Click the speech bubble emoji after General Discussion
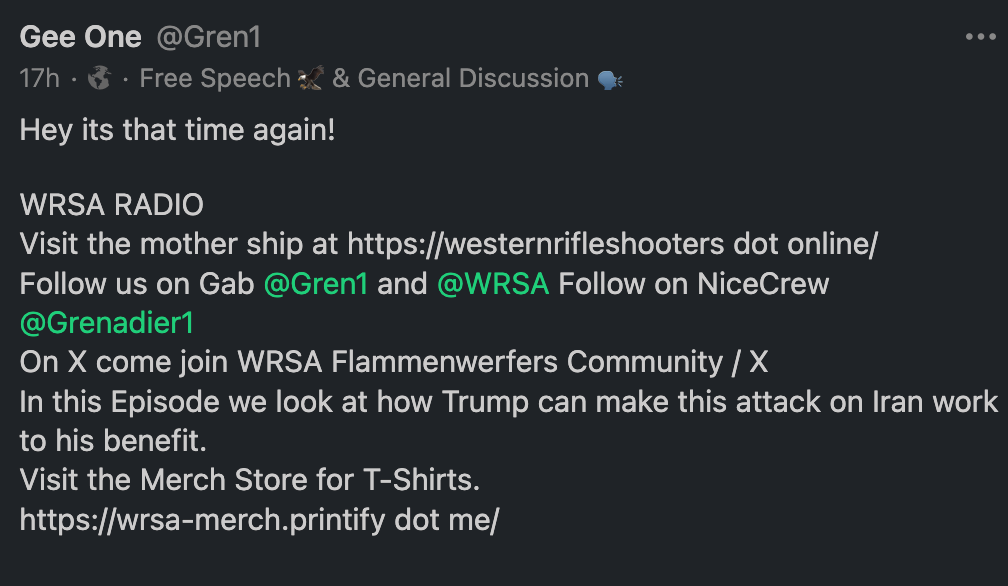The height and width of the screenshot is (586, 1008). point(610,79)
